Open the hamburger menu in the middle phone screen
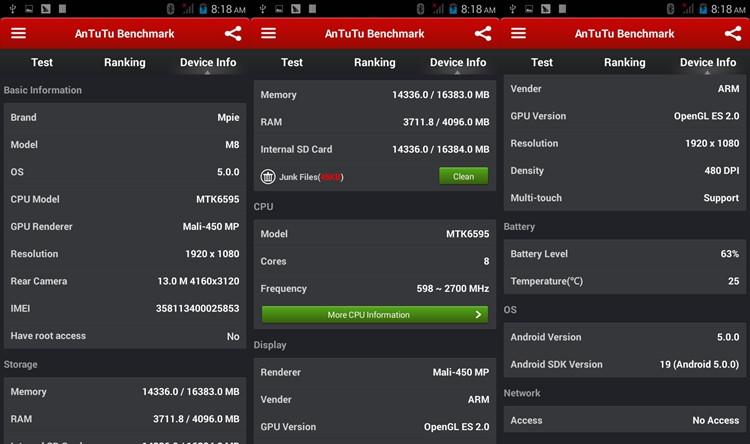The height and width of the screenshot is (444, 750). (268, 33)
